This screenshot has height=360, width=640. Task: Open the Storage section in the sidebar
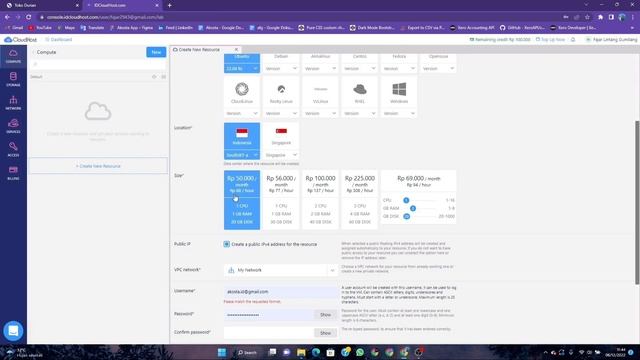[x=13, y=79]
